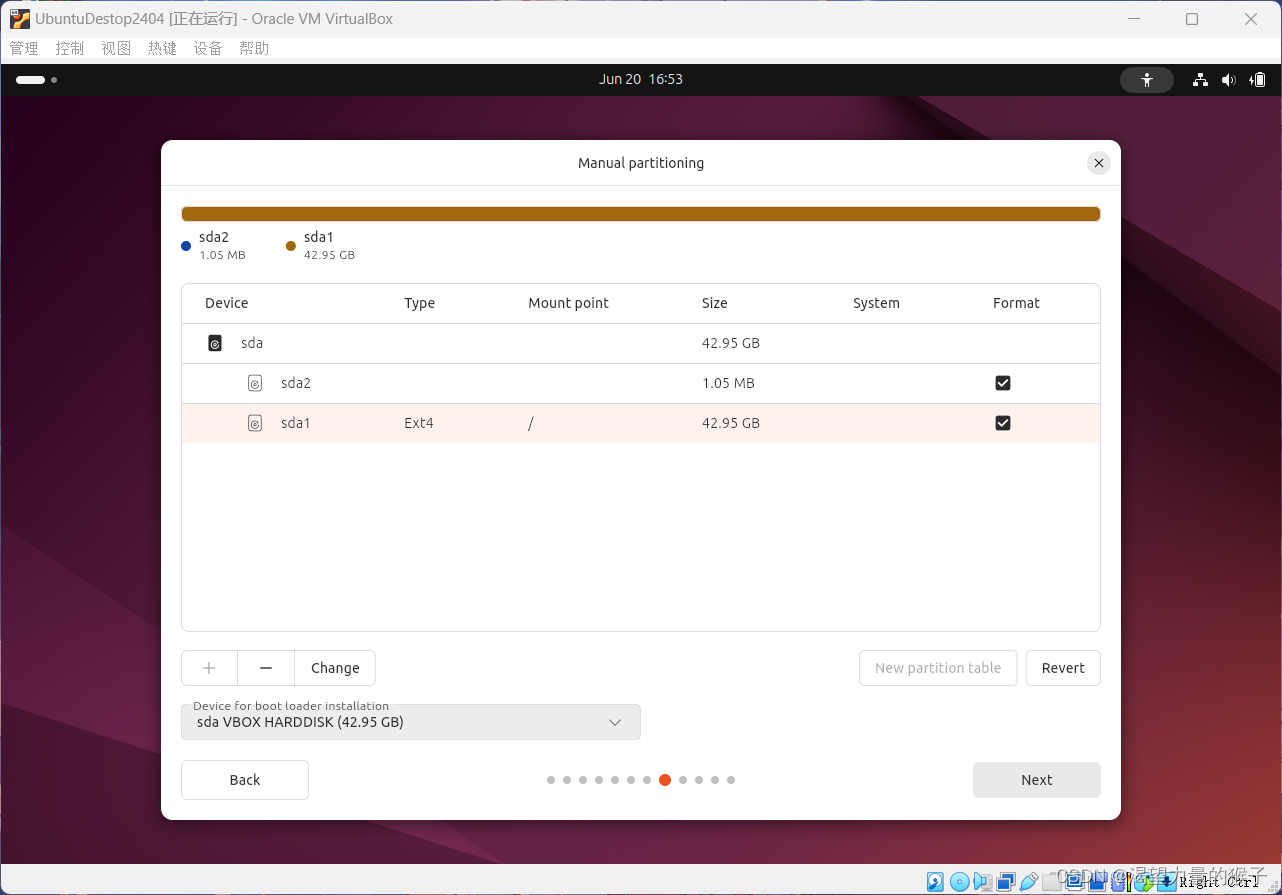Click the Manual partitioning title text
Image resolution: width=1282 pixels, height=895 pixels.
[641, 163]
